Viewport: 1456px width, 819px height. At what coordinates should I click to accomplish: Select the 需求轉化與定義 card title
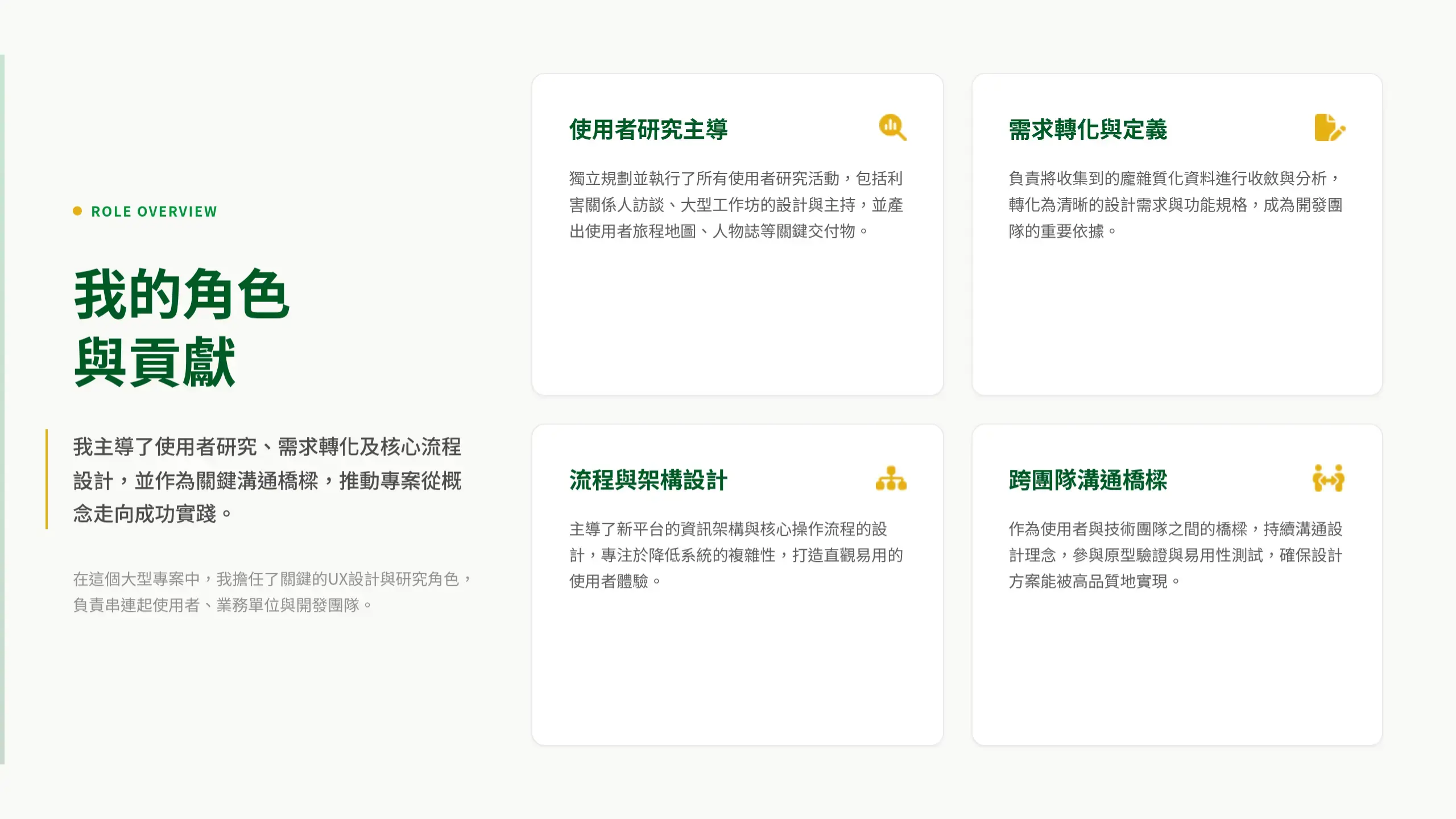pos(1087,130)
